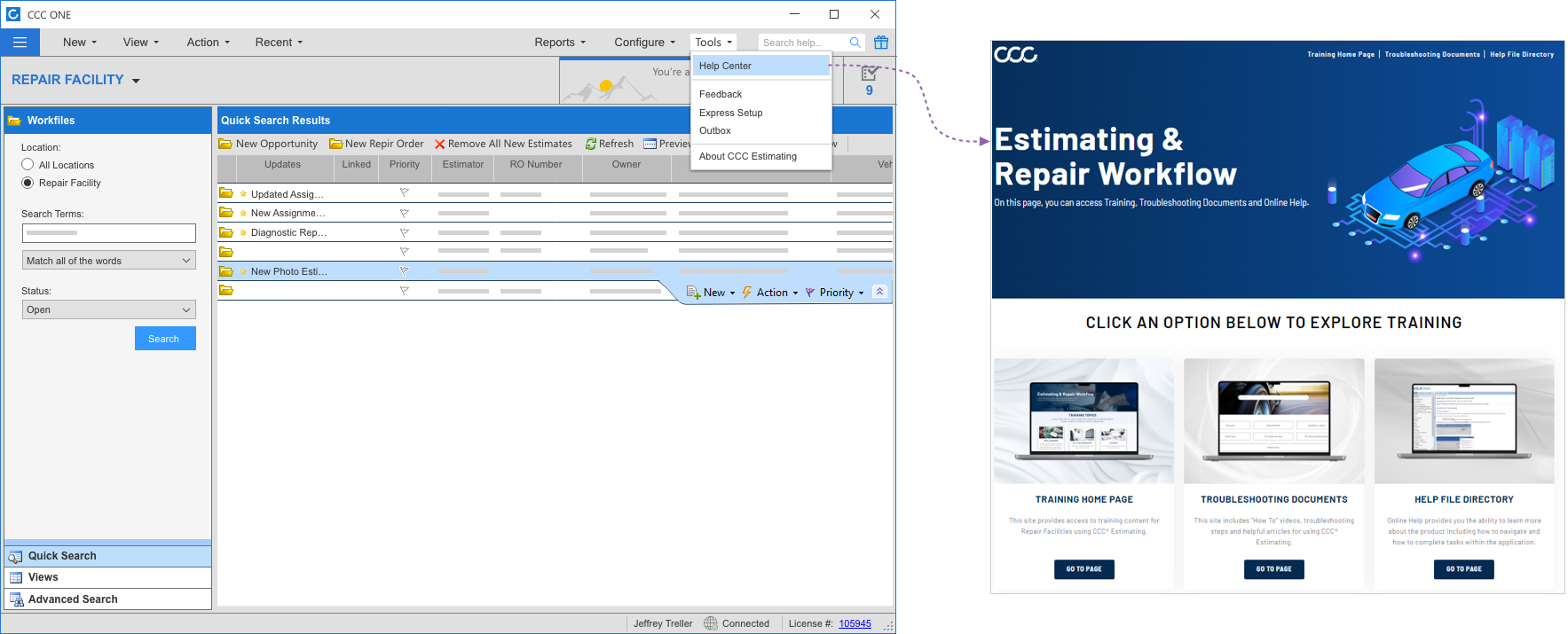Click priority flag on New Photo Estimate row
1568x634 pixels.
[x=404, y=271]
